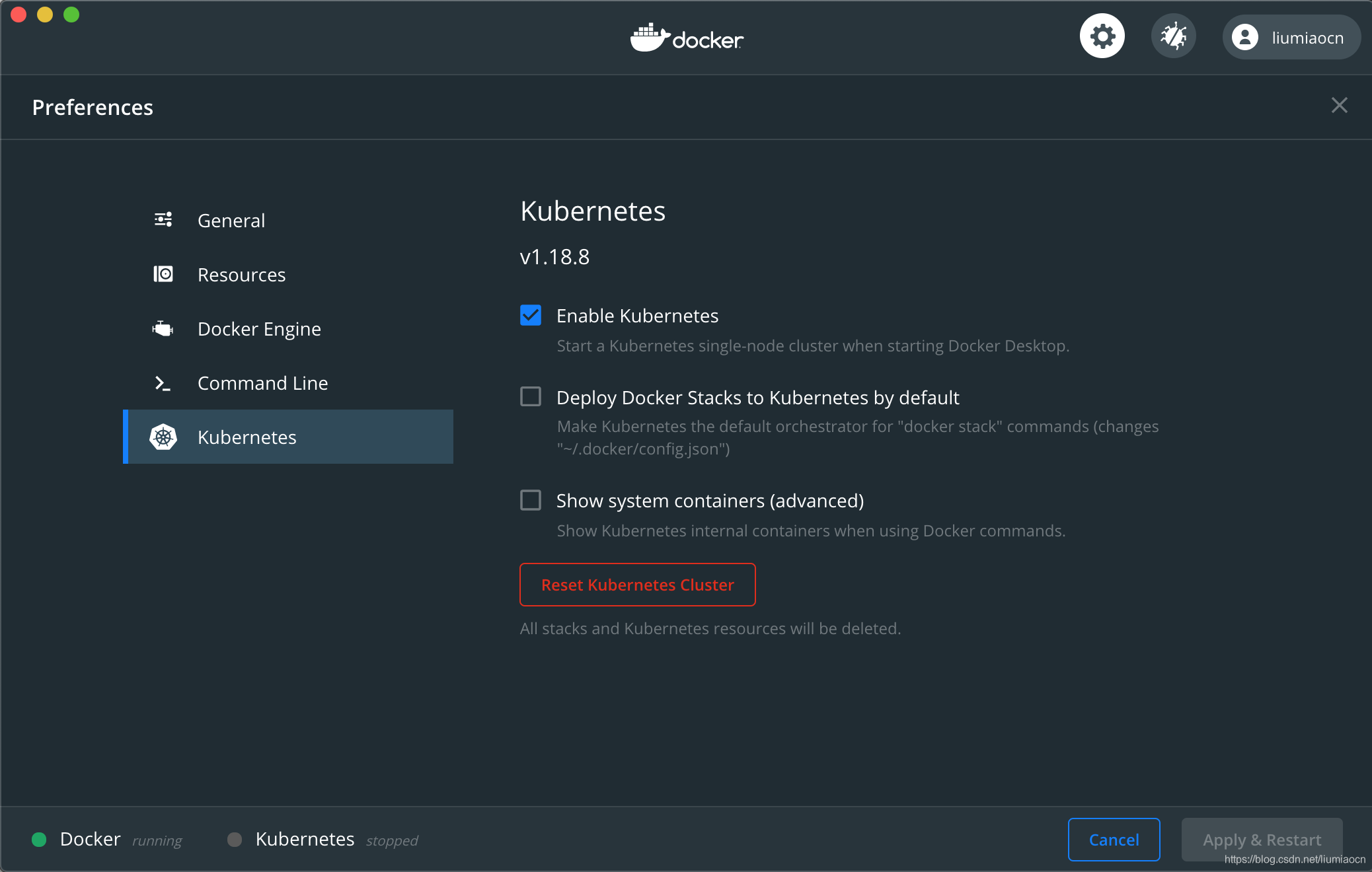The height and width of the screenshot is (872, 1372).
Task: Select the Kubernetes preferences section
Action: [288, 437]
